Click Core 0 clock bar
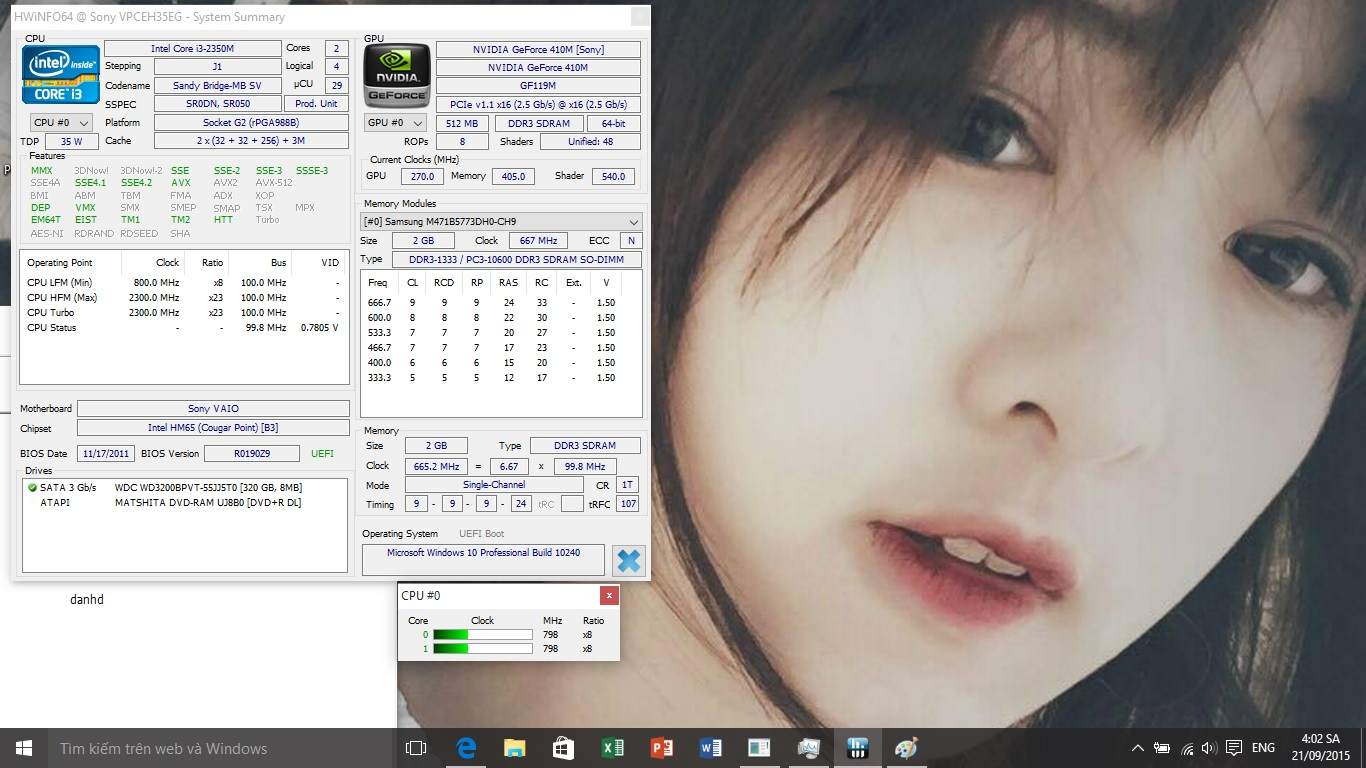Screen dimensions: 1366x768 tap(482, 634)
